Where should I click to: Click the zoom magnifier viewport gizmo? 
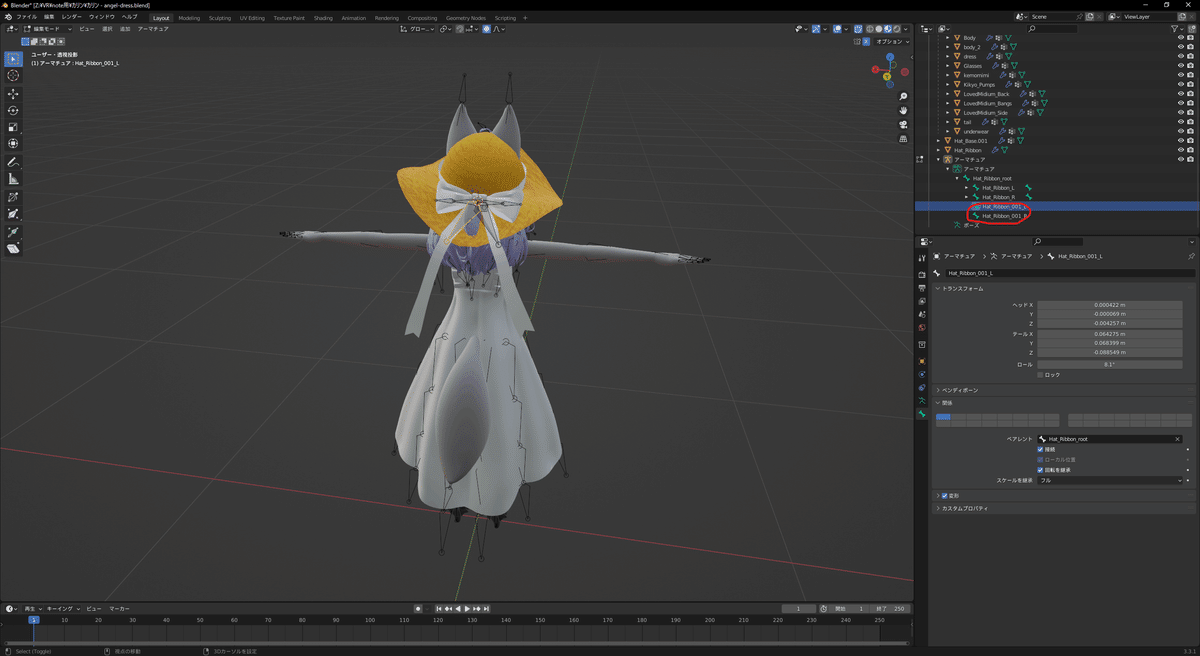tap(903, 97)
